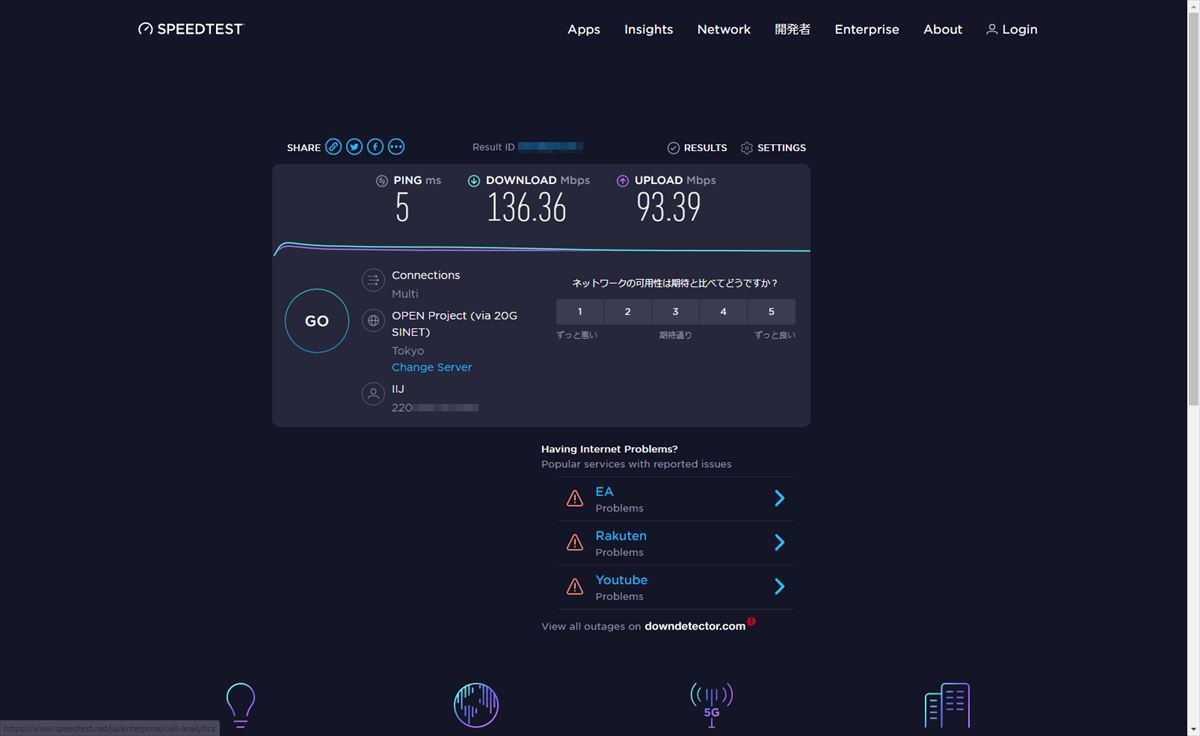The image size is (1200, 736).
Task: Click the download speed 136.36 value
Action: [527, 207]
